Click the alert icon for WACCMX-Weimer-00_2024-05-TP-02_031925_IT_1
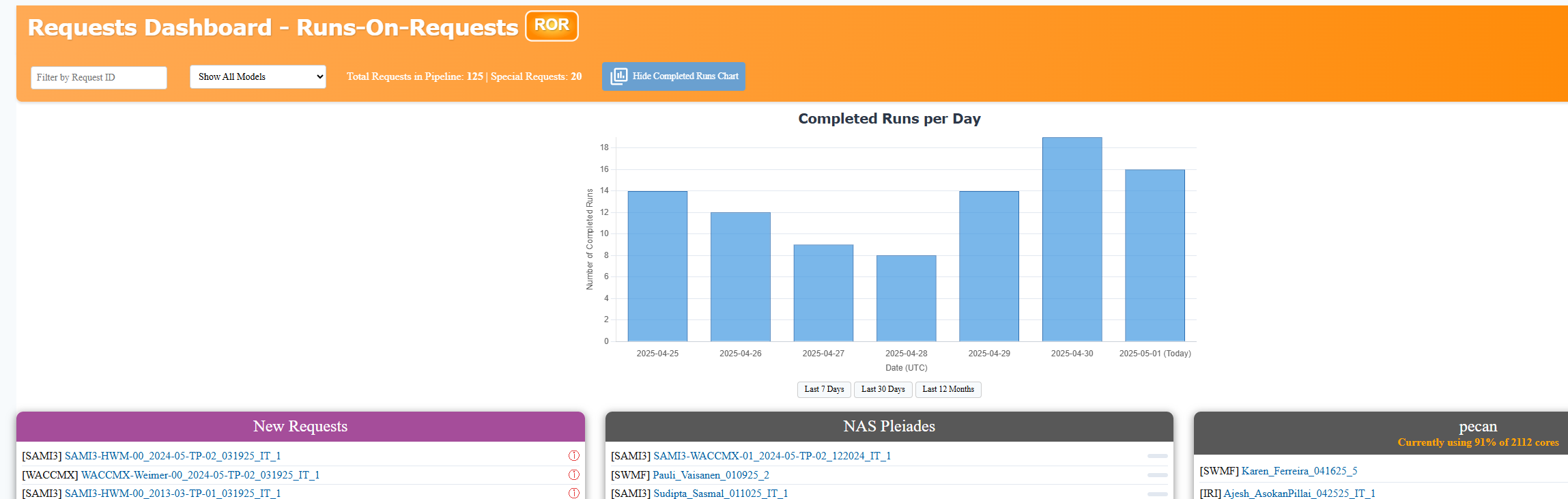This screenshot has height=499, width=1568. [573, 475]
